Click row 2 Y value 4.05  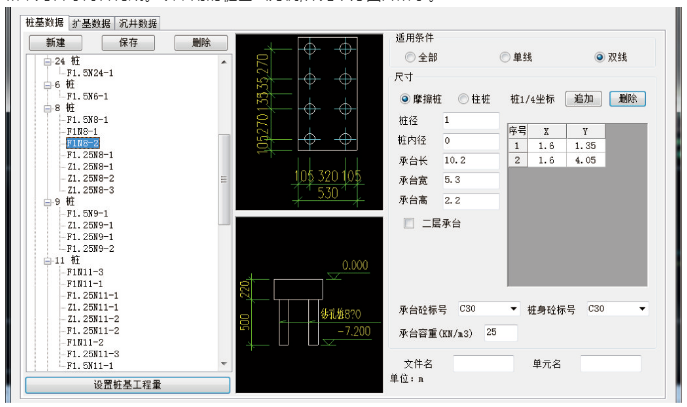click(x=585, y=160)
